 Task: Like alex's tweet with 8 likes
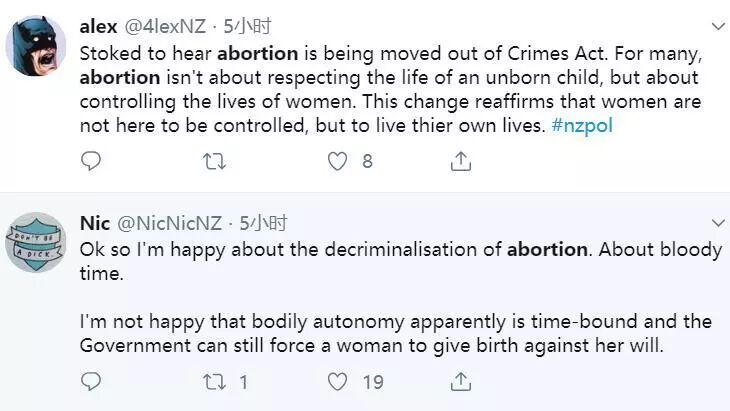pyautogui.click(x=337, y=161)
